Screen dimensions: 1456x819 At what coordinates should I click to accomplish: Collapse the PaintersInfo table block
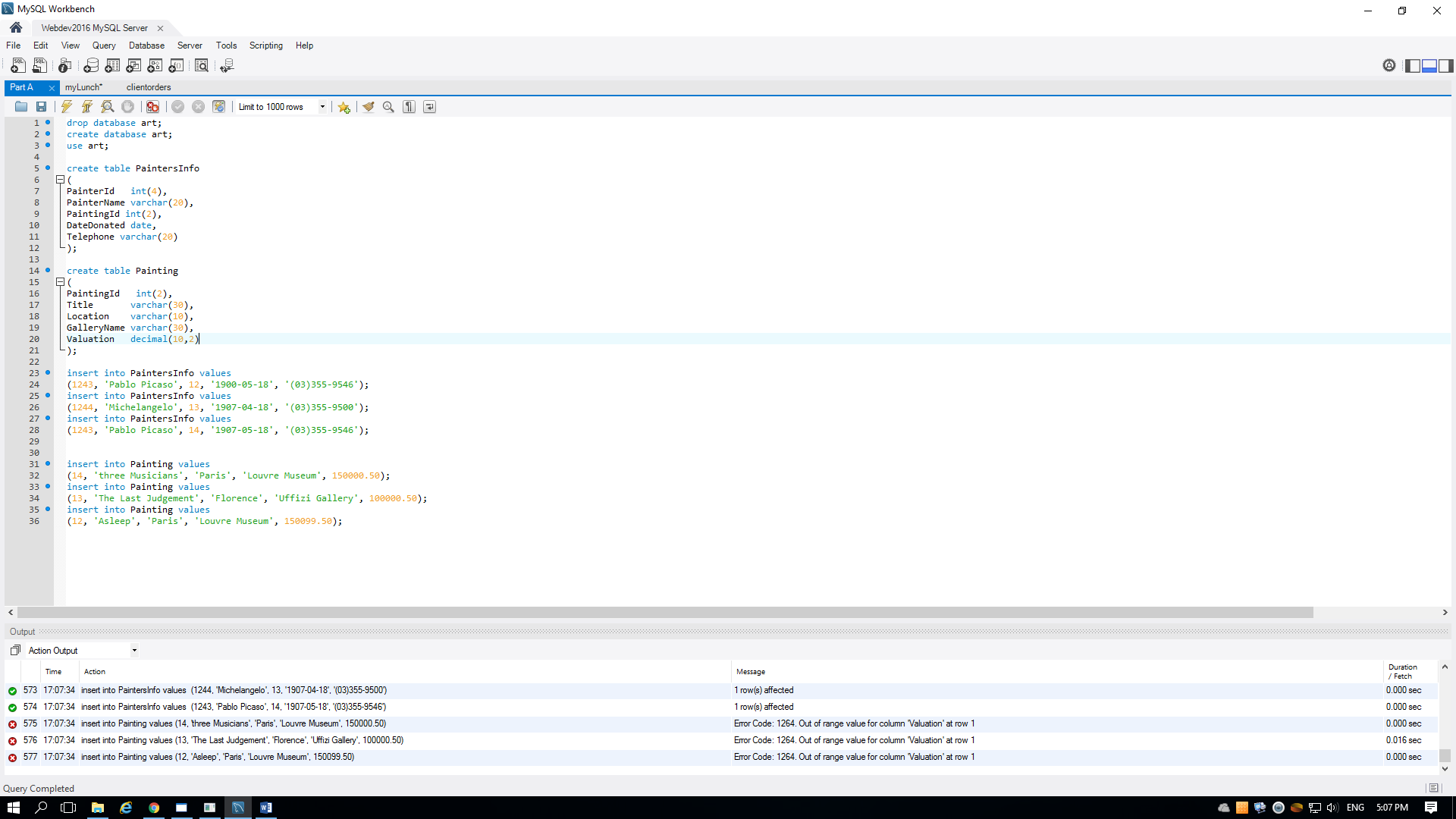(60, 180)
